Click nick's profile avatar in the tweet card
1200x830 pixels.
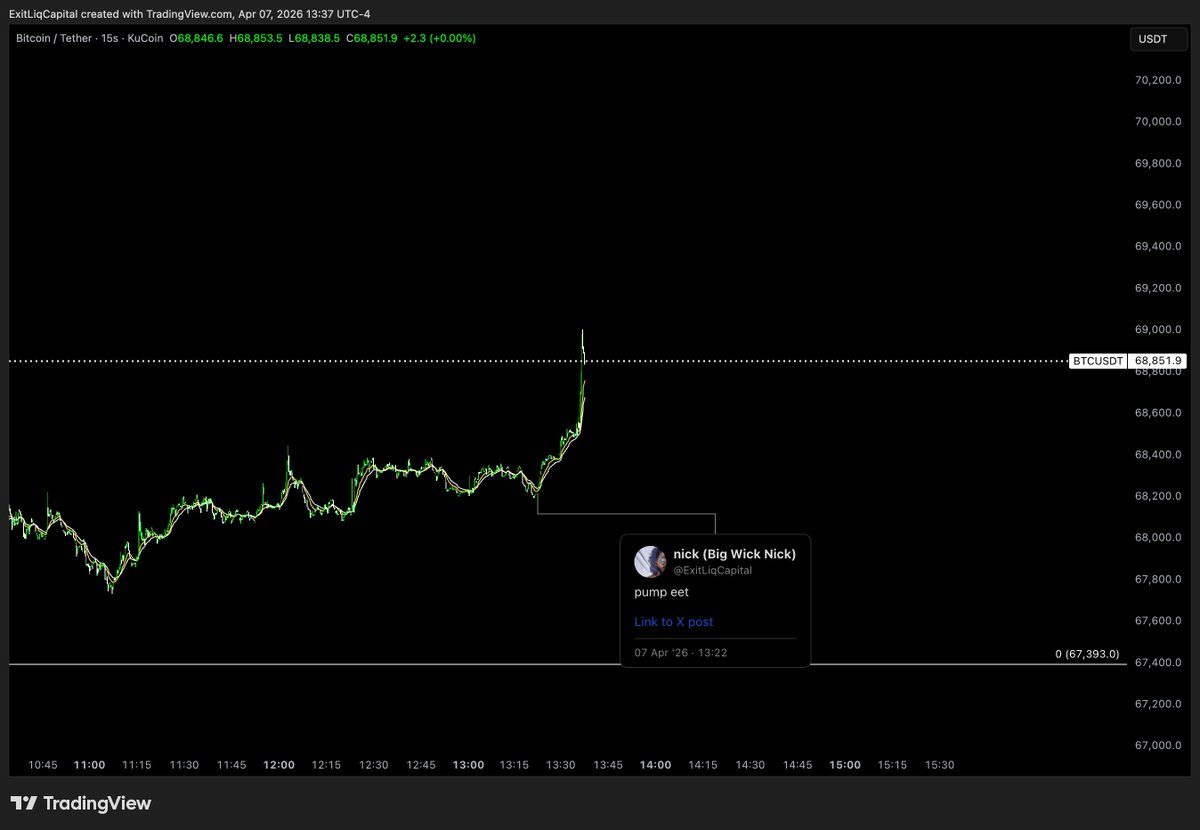click(650, 562)
